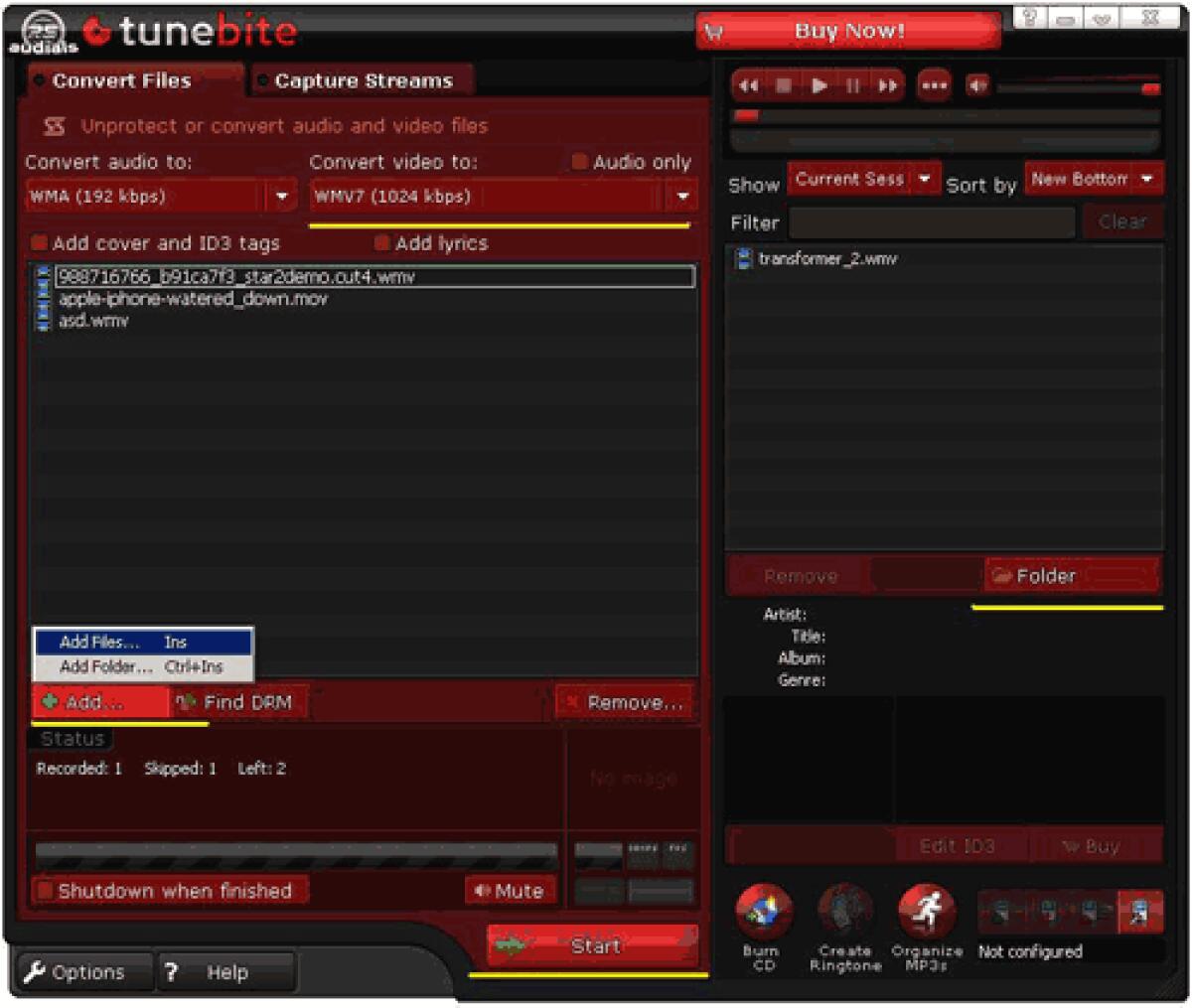Click the Burn CD icon
The image size is (1192, 1008).
coord(763,911)
